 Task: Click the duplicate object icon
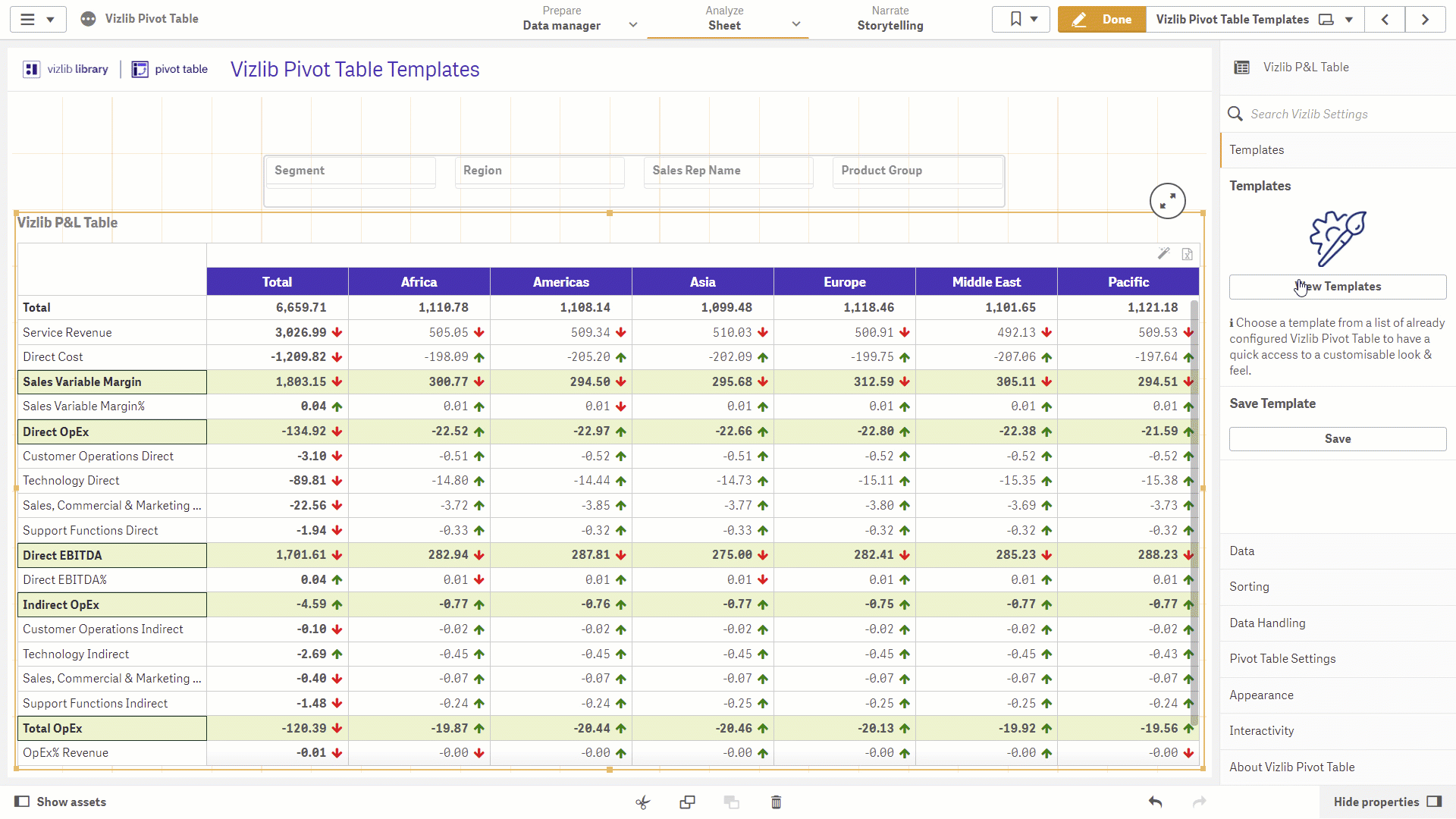[x=687, y=802]
